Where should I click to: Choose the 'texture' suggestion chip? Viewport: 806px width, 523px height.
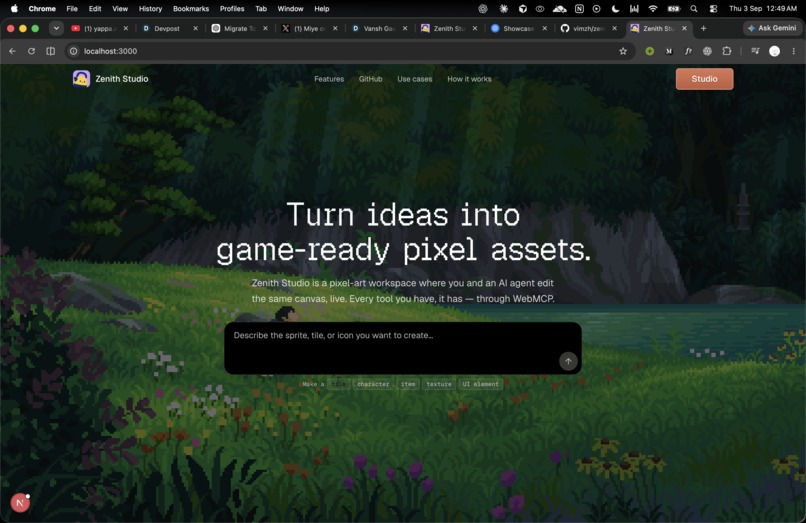click(438, 384)
